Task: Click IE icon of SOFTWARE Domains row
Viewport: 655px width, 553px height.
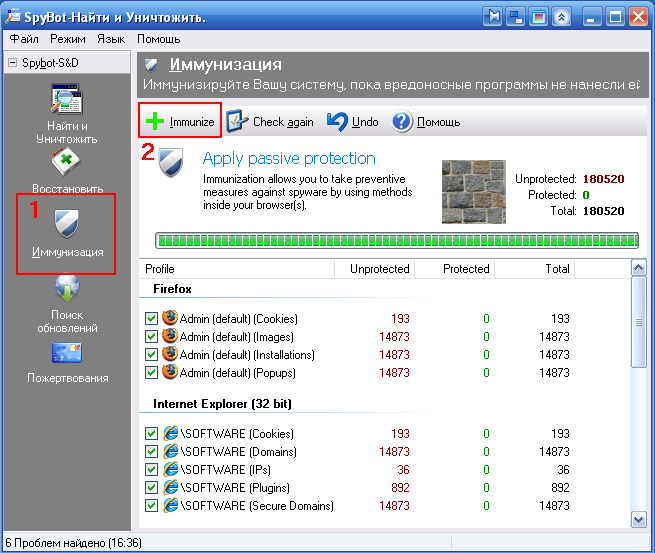Action: (170, 451)
